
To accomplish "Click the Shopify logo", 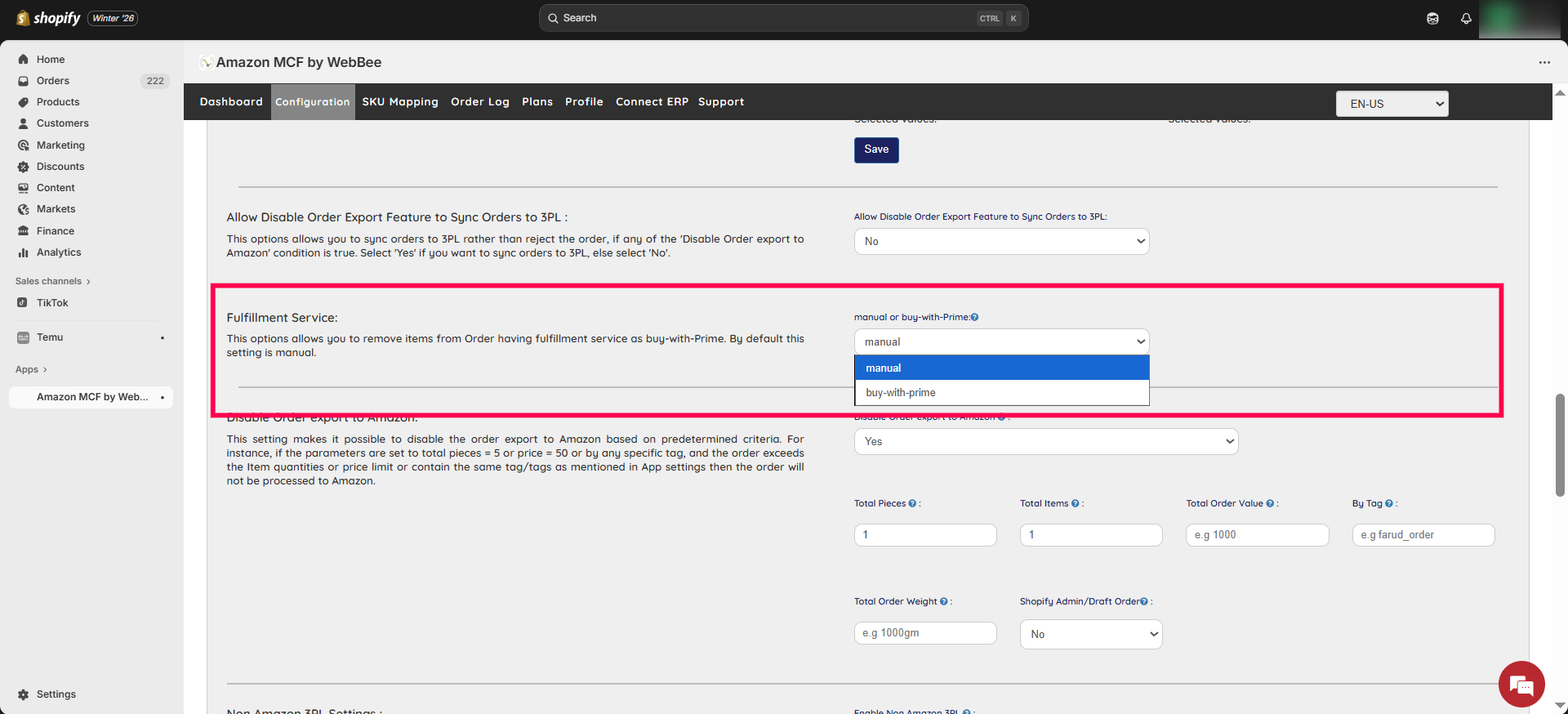I will coord(49,18).
